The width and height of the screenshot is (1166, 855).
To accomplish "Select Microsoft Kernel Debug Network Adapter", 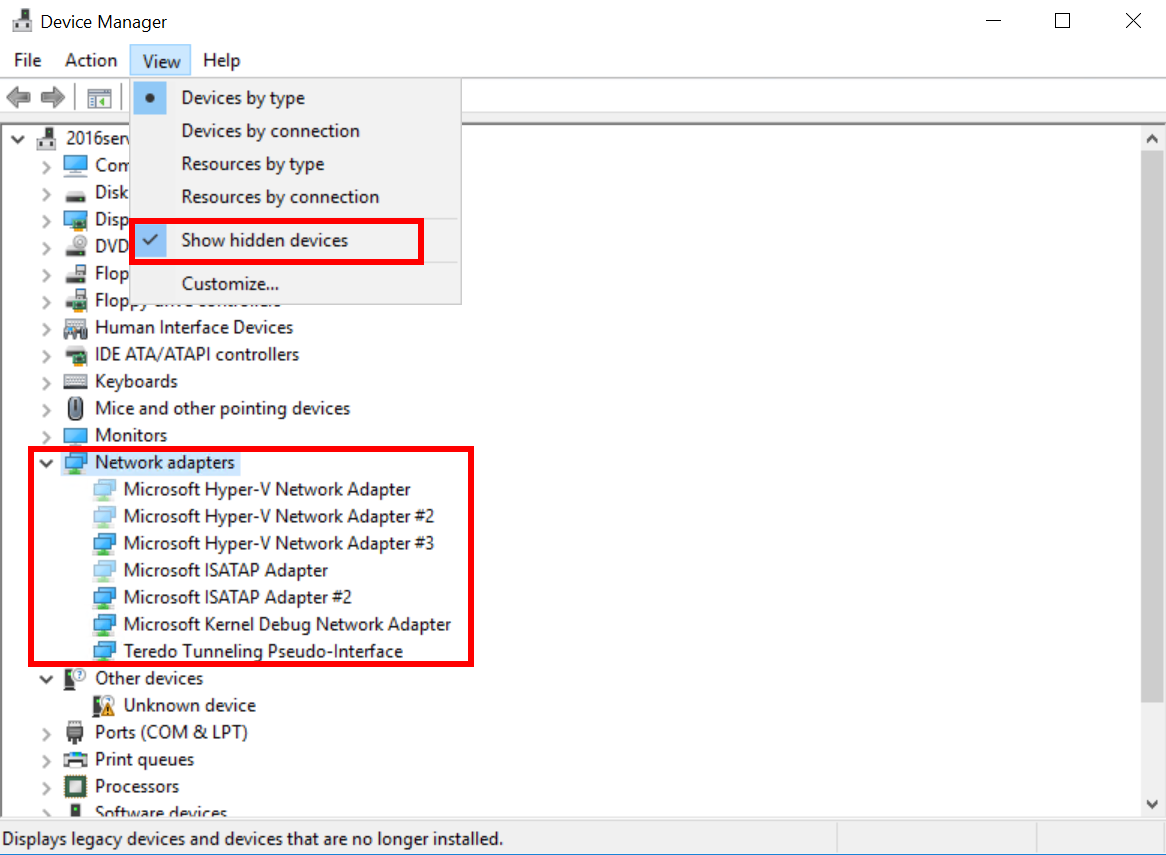I will (x=287, y=625).
